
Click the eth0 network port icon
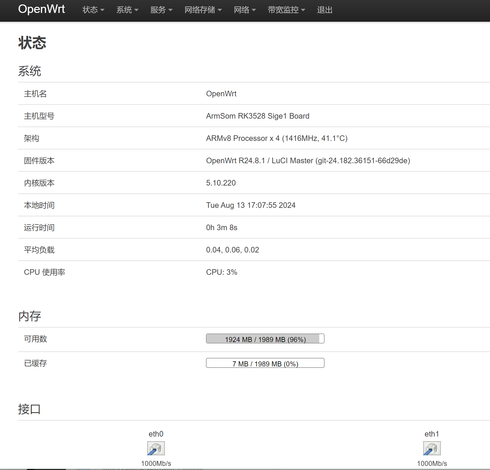pos(156,448)
